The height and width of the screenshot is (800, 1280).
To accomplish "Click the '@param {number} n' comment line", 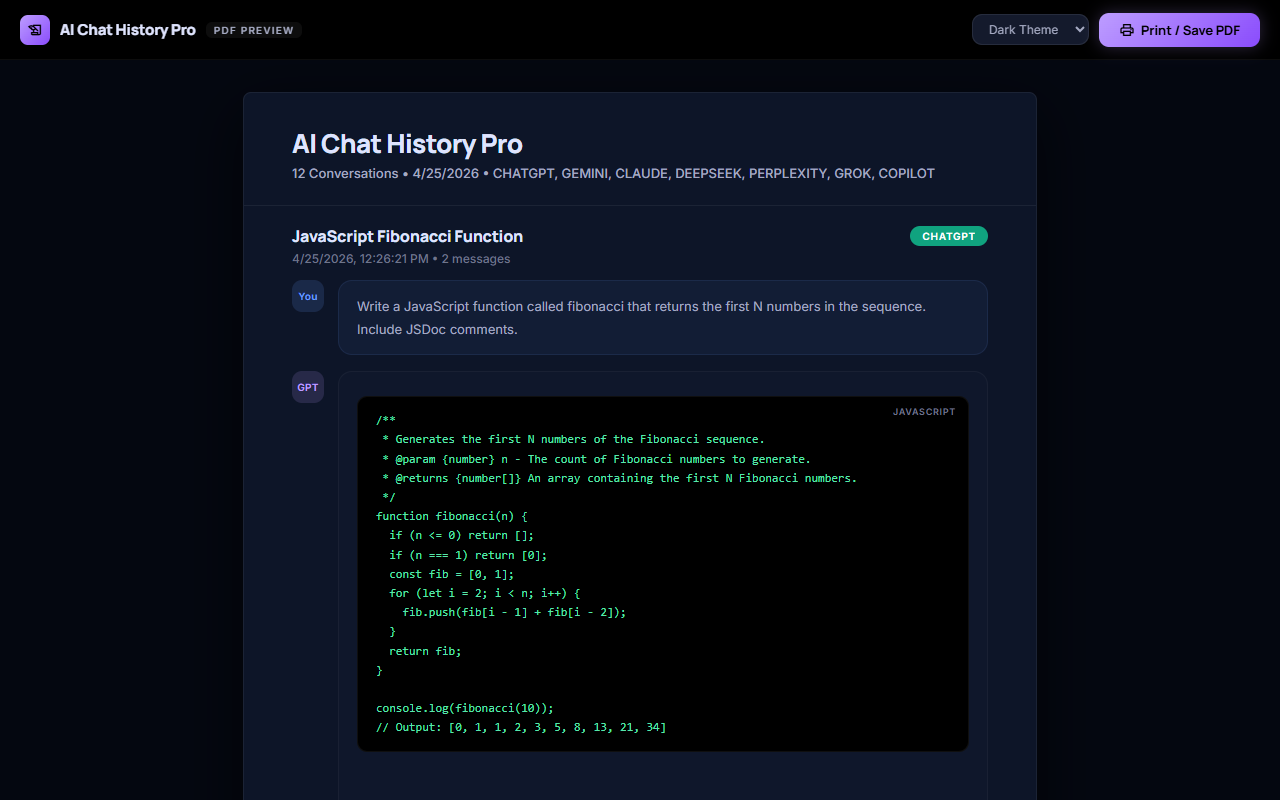I will pos(596,459).
